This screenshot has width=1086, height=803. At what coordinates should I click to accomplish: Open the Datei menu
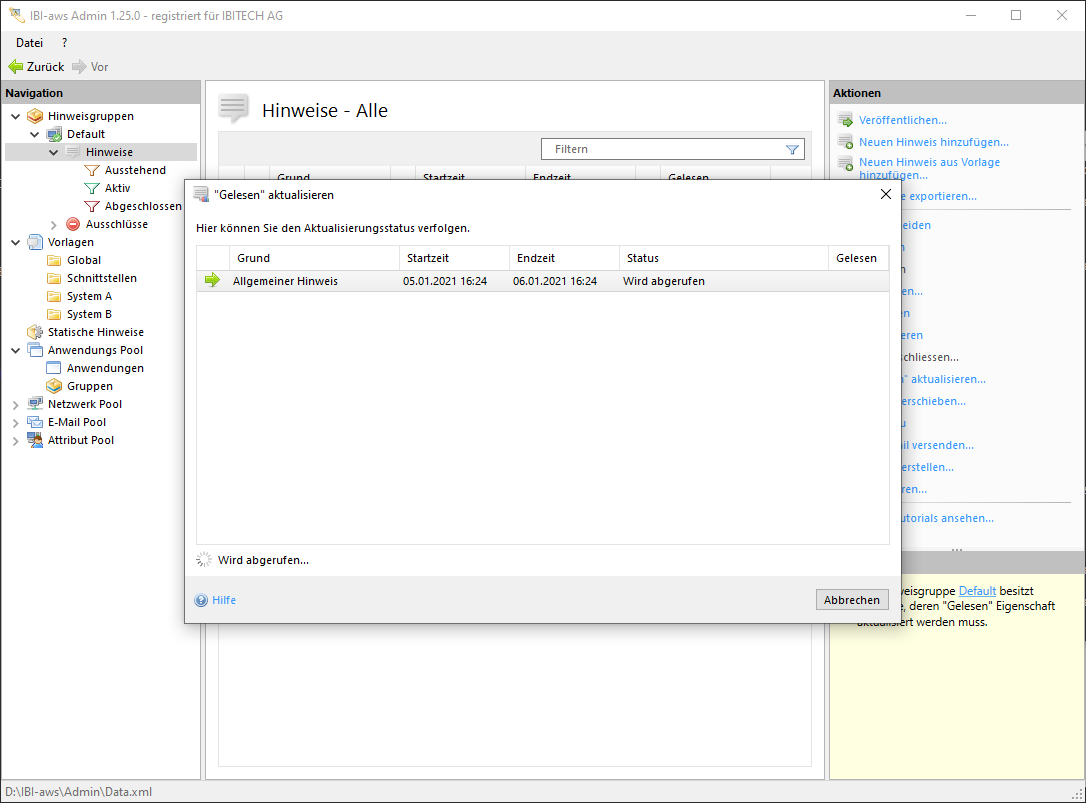coord(29,43)
